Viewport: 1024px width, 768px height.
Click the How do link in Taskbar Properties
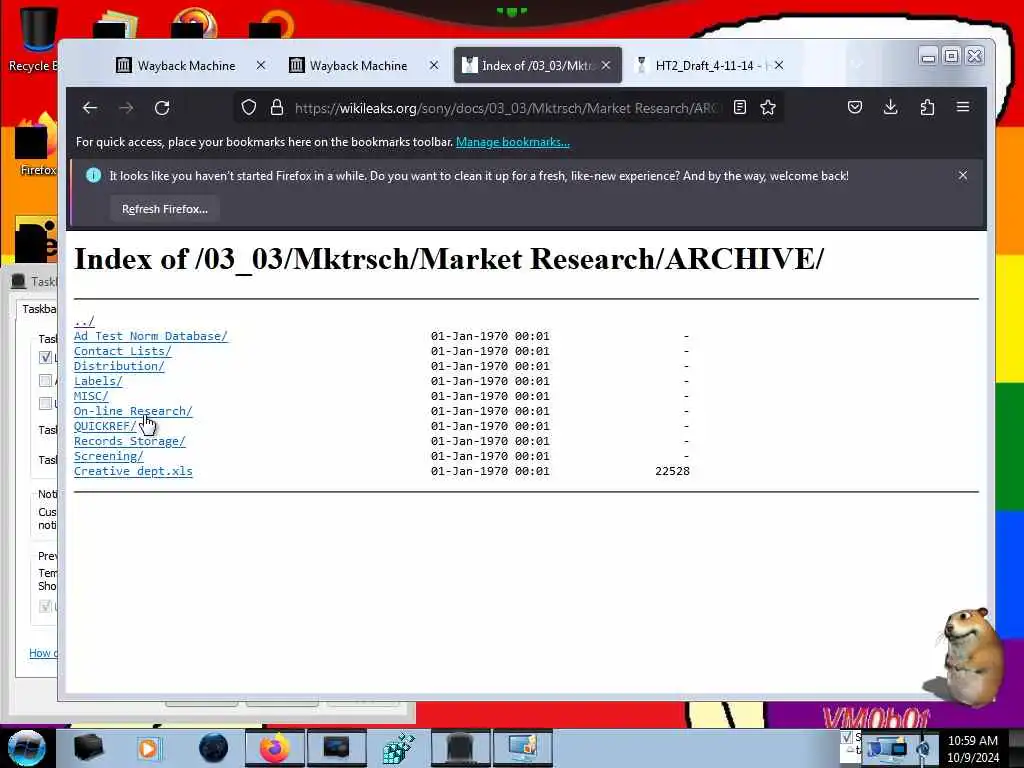coord(43,653)
